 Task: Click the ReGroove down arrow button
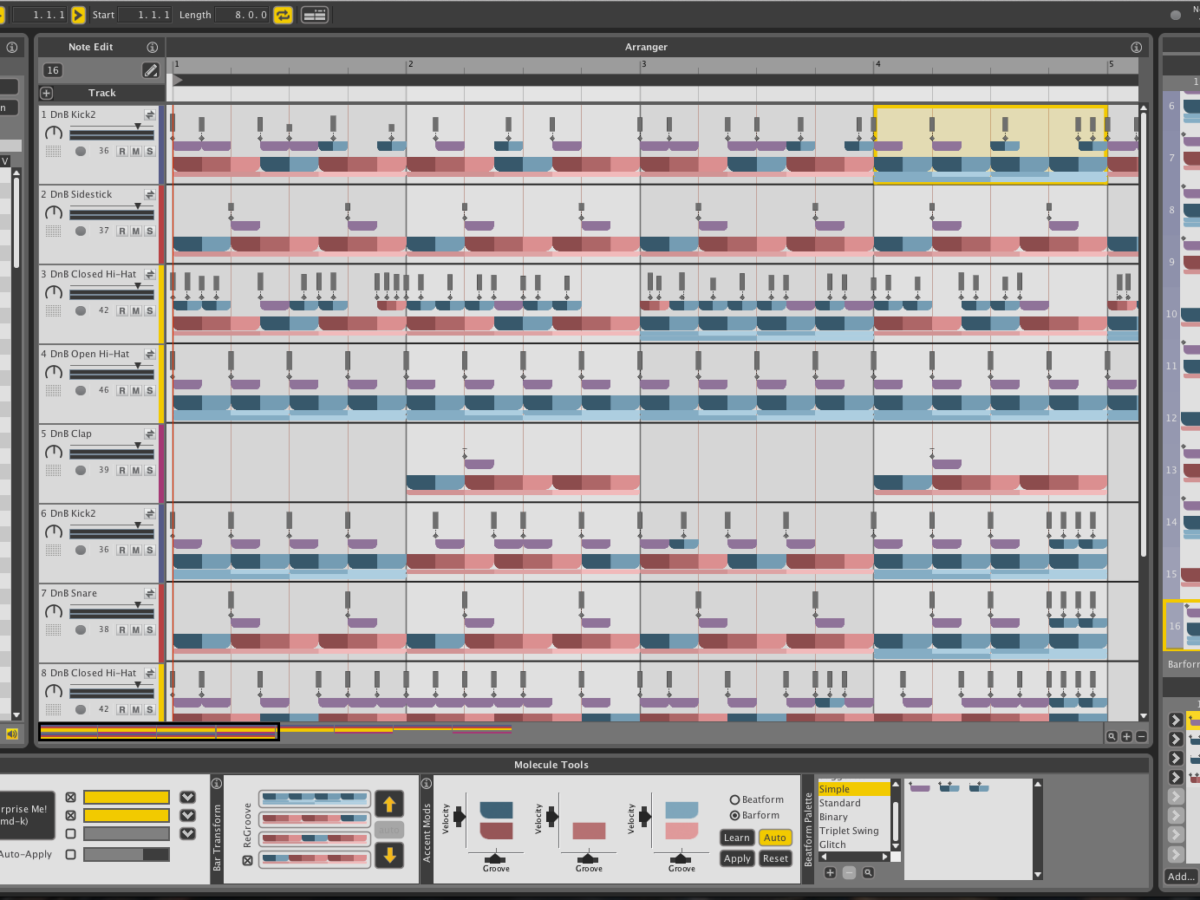tap(389, 855)
